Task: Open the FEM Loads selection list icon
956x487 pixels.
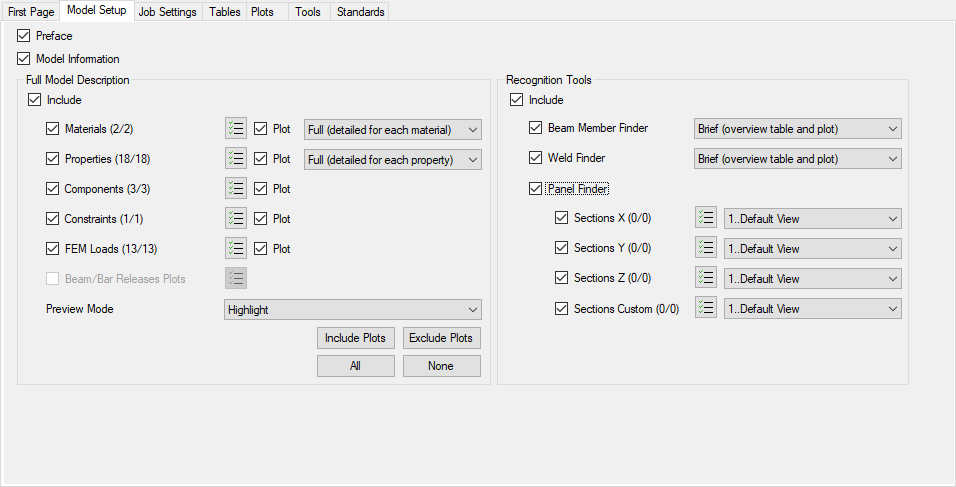Action: coord(236,249)
